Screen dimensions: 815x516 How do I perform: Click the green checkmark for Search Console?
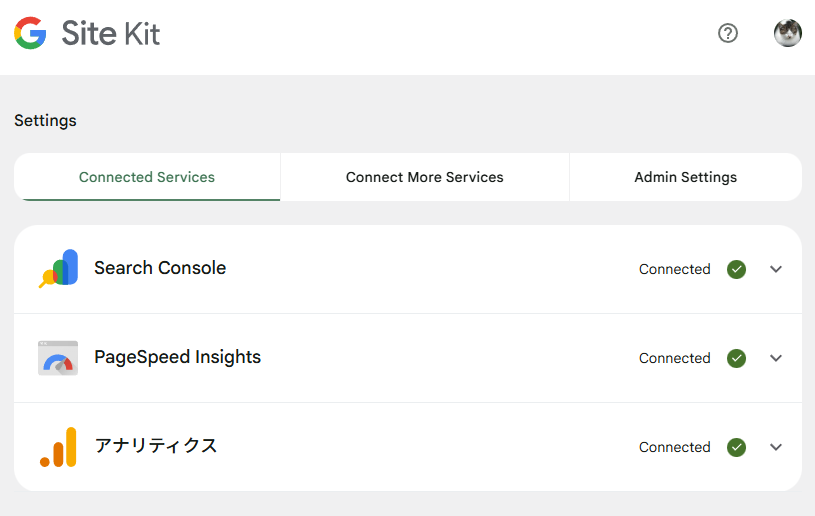pyautogui.click(x=737, y=269)
